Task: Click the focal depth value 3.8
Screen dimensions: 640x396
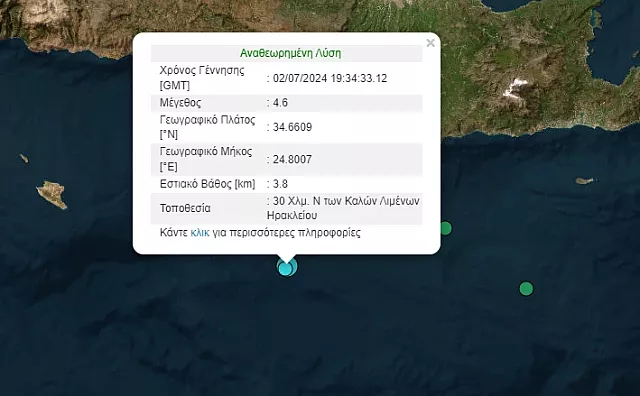Action: pyautogui.click(x=280, y=184)
